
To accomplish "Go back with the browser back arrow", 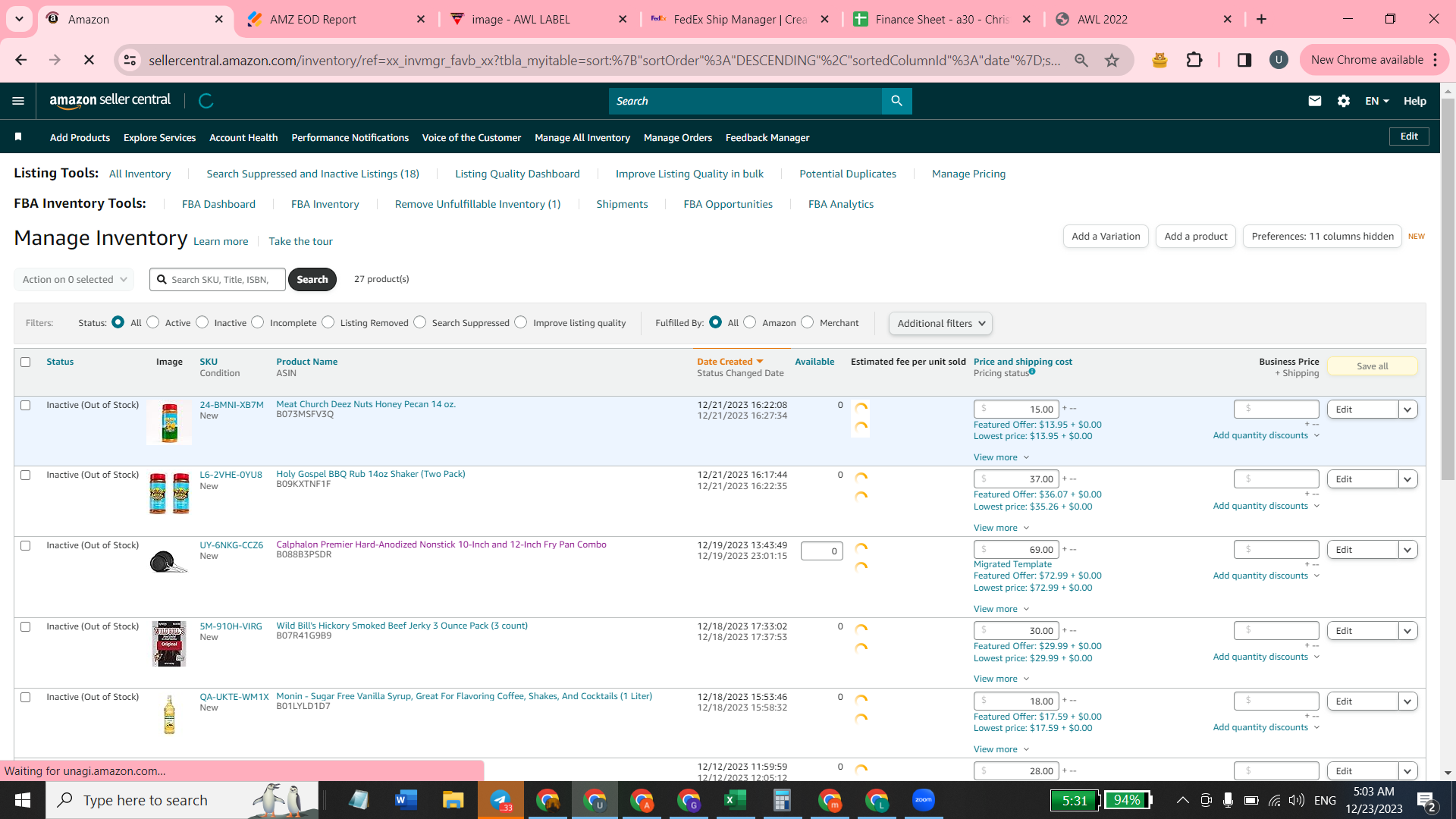I will click(21, 60).
